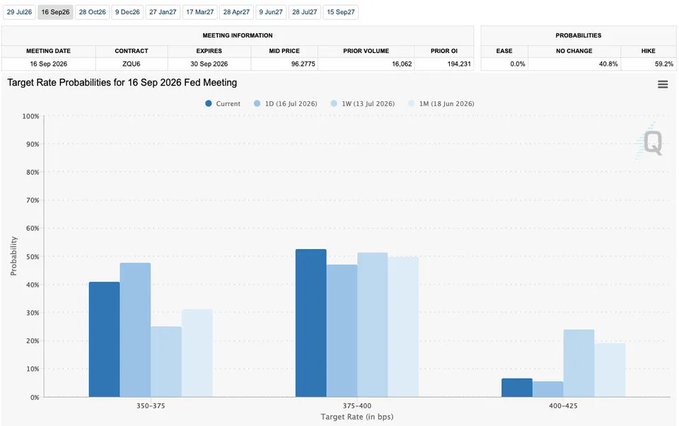Click the 1W bar in 350-375 group

[166, 361]
